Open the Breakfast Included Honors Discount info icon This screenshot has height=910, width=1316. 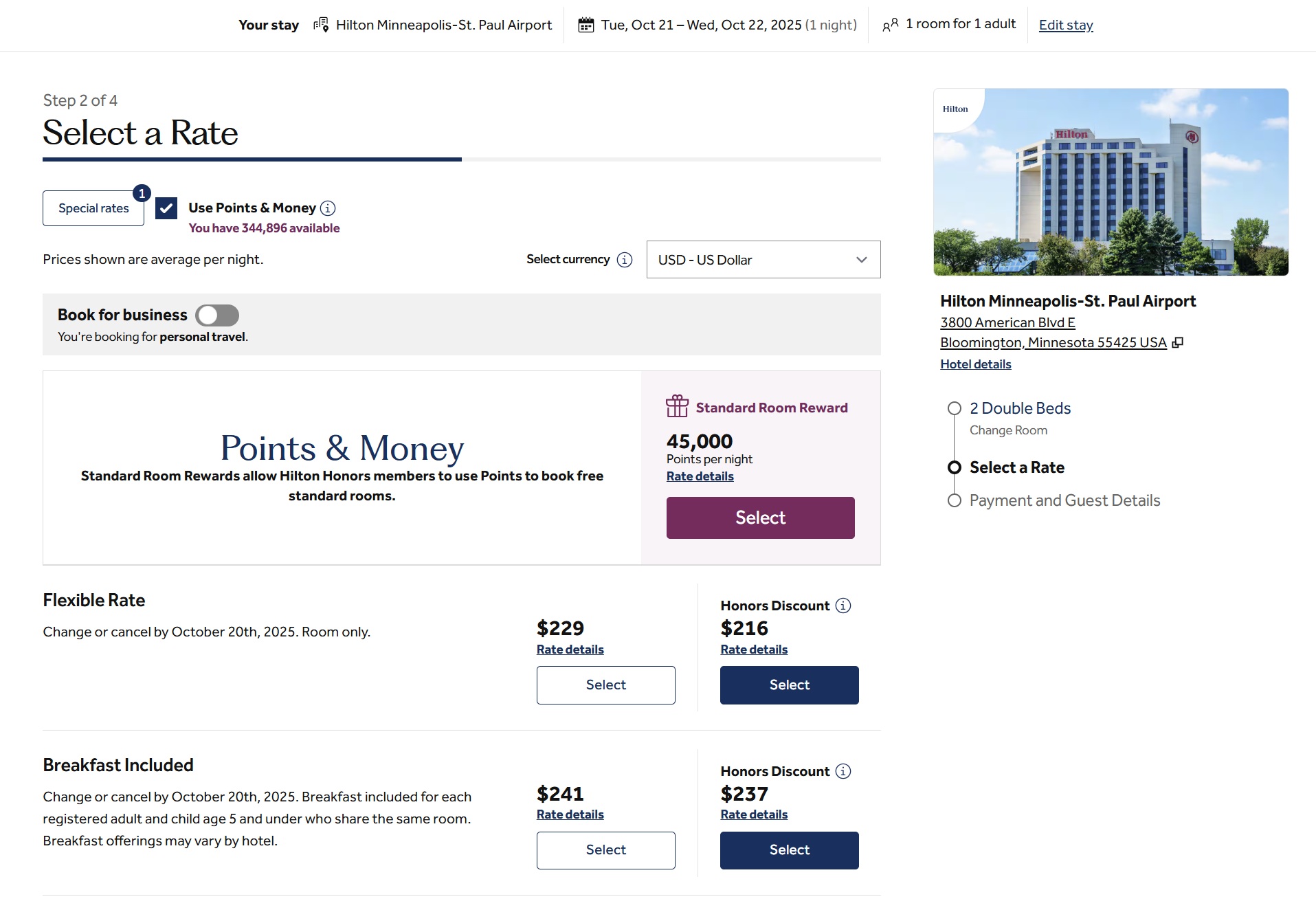click(x=843, y=771)
